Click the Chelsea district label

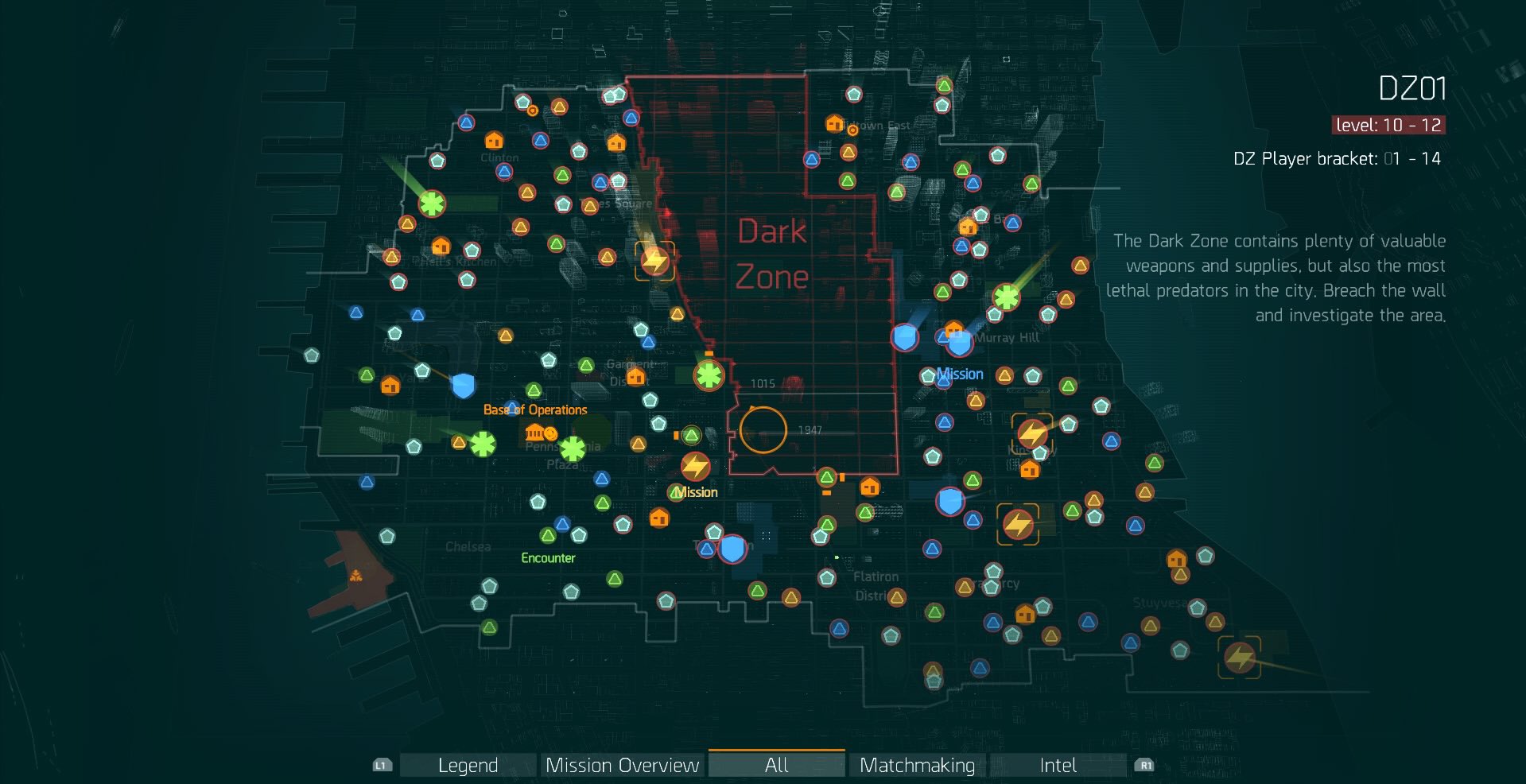[468, 547]
